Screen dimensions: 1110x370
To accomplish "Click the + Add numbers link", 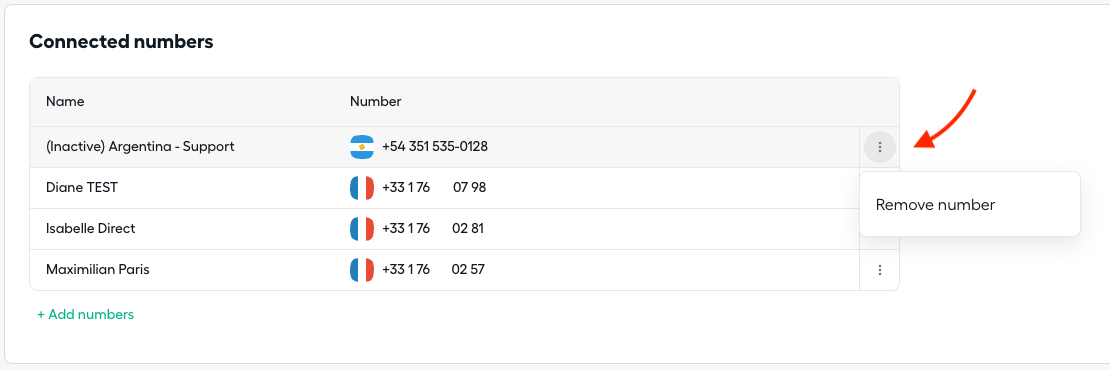I will (x=86, y=314).
